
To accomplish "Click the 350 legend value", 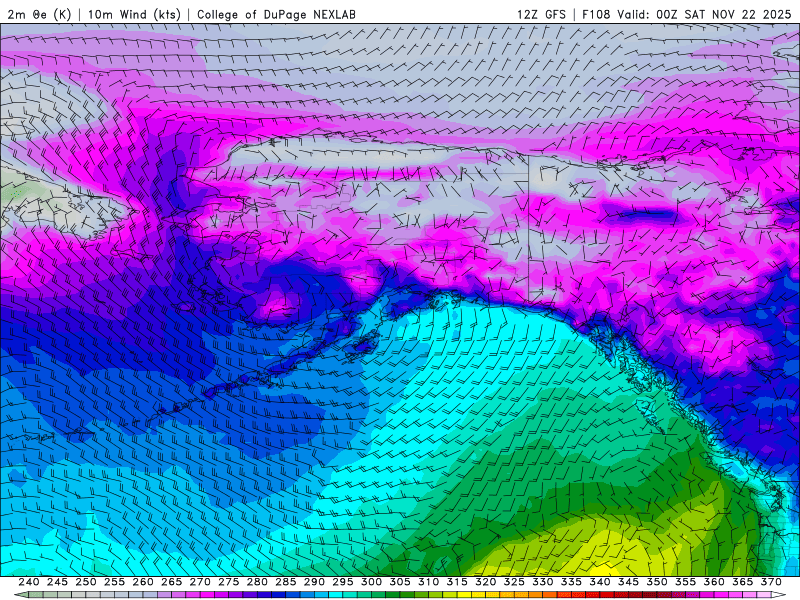I will point(657,582).
